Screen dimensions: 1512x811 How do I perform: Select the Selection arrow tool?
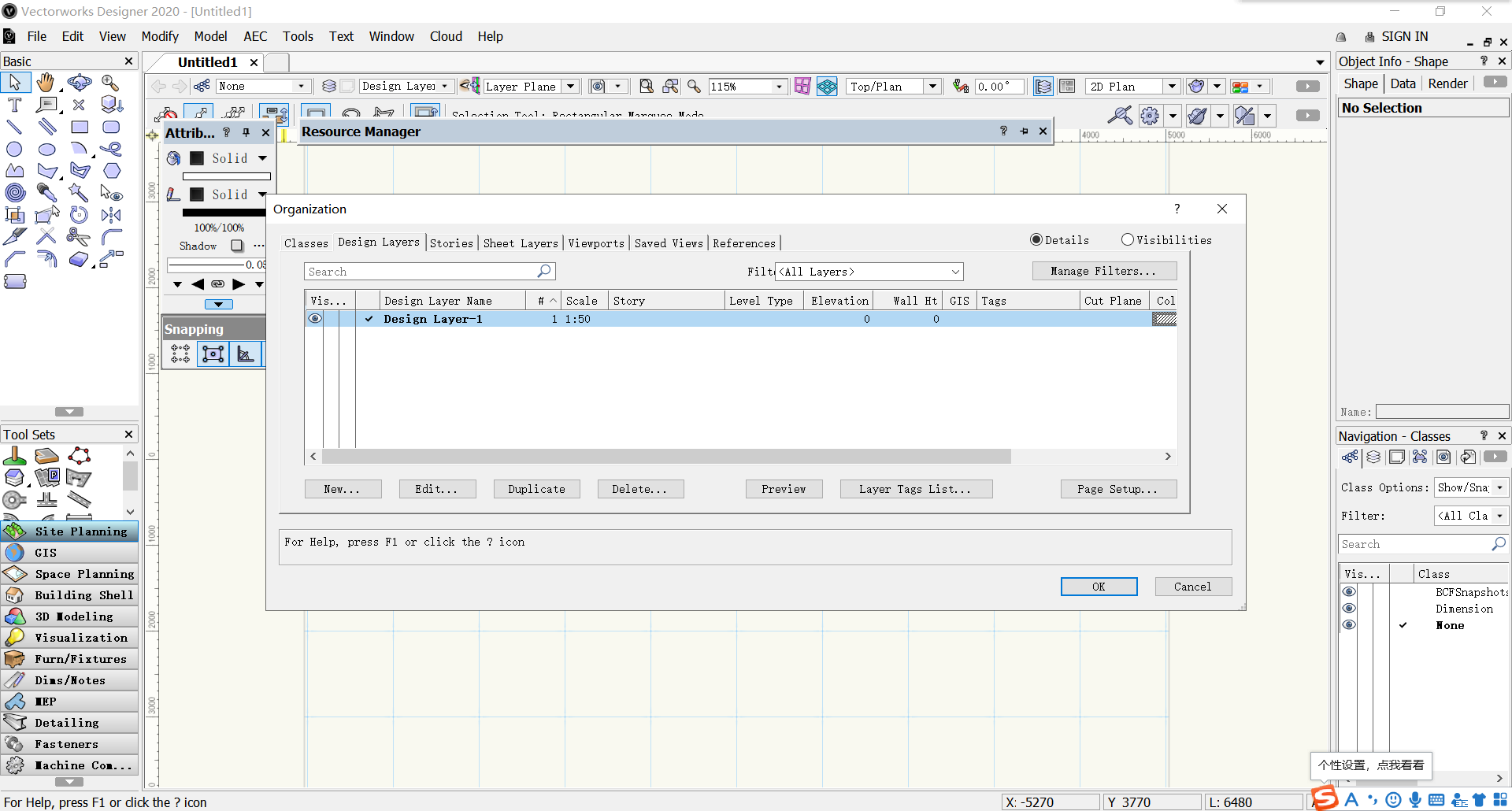pyautogui.click(x=15, y=82)
